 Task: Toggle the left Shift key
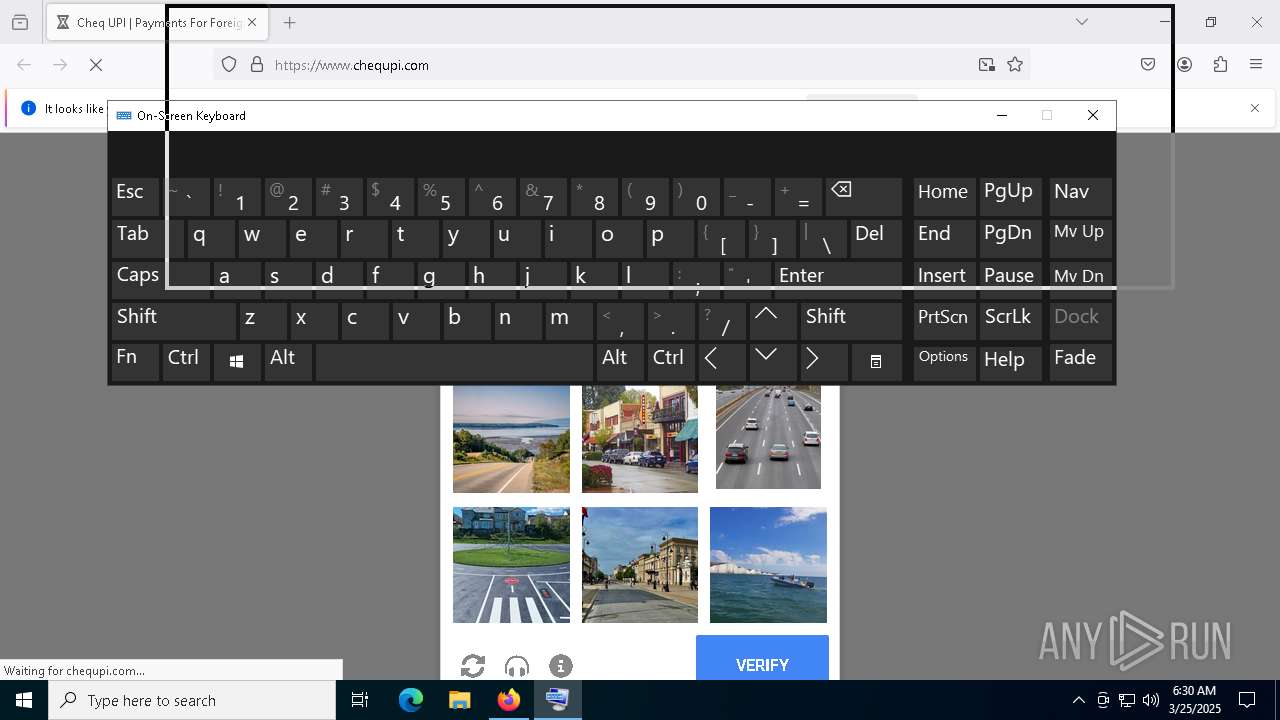173,321
